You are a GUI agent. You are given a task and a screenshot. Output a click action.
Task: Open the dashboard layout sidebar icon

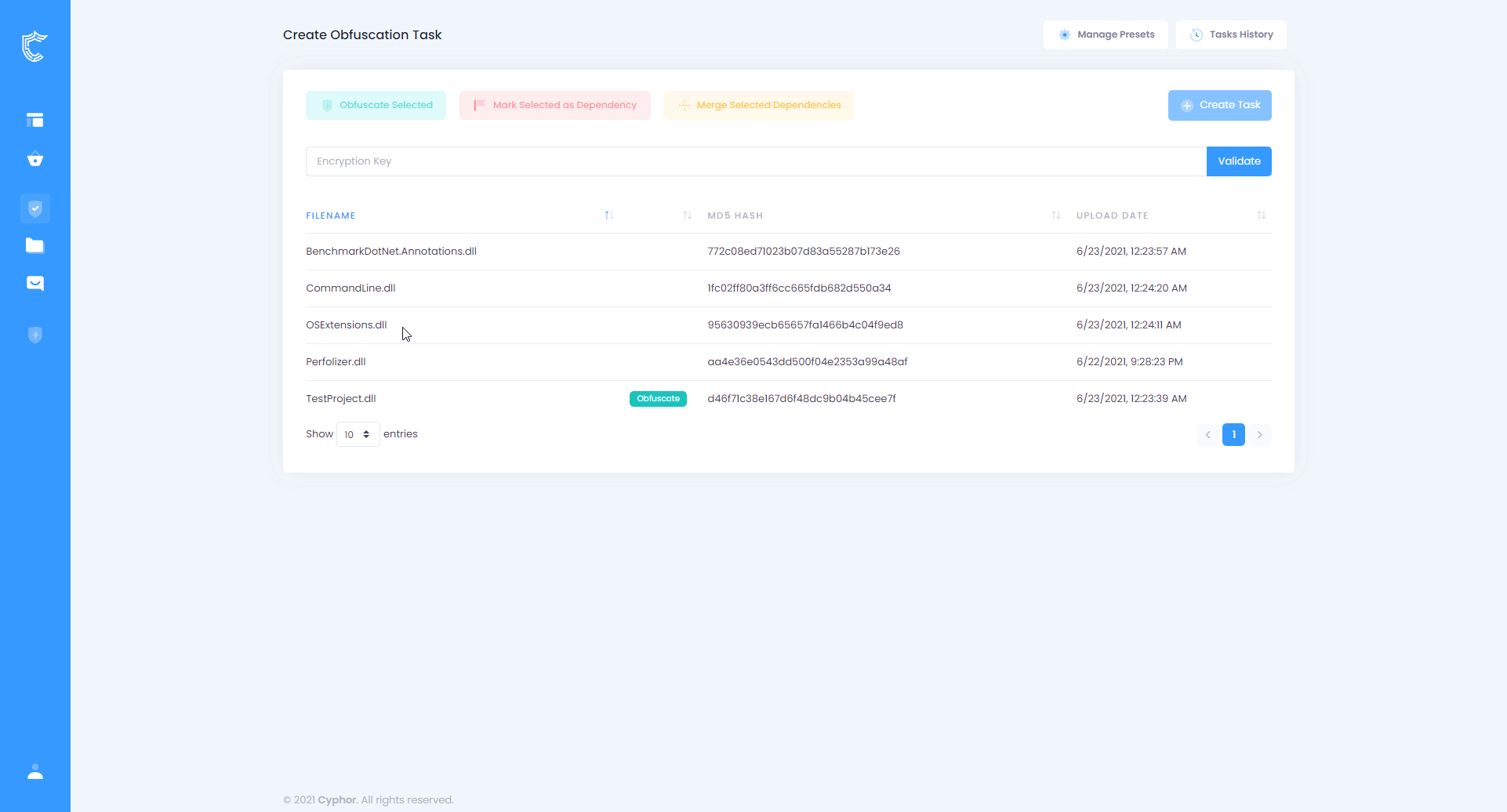coord(34,120)
